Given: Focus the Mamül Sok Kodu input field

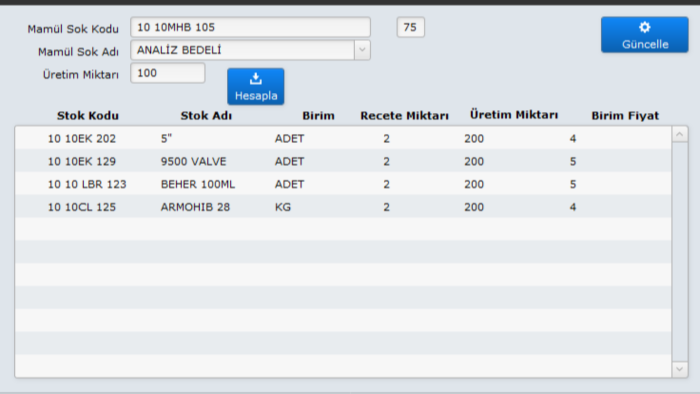Looking at the screenshot, I should (x=250, y=27).
